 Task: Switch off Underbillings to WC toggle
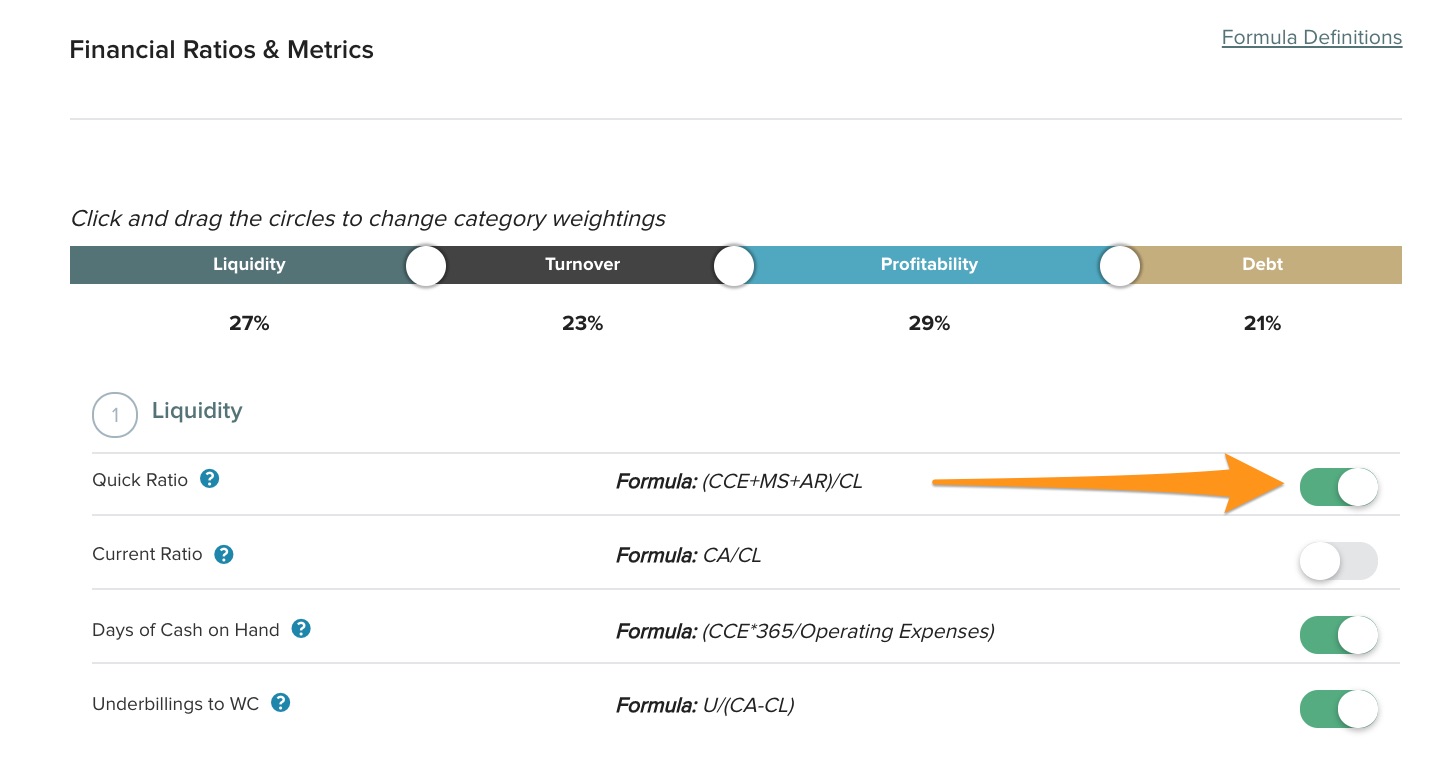point(1338,710)
